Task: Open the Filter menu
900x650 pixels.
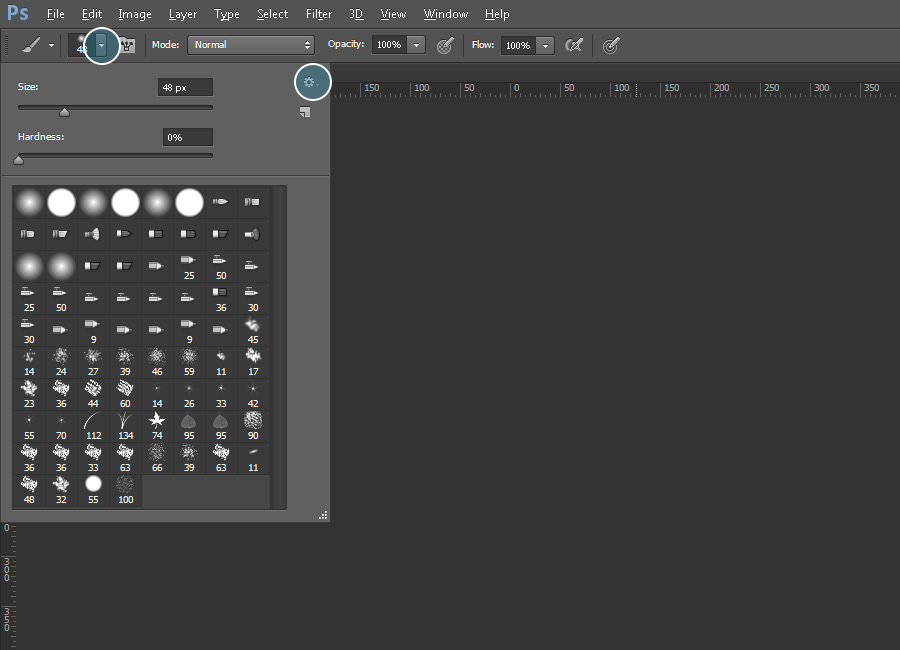Action: [x=318, y=13]
